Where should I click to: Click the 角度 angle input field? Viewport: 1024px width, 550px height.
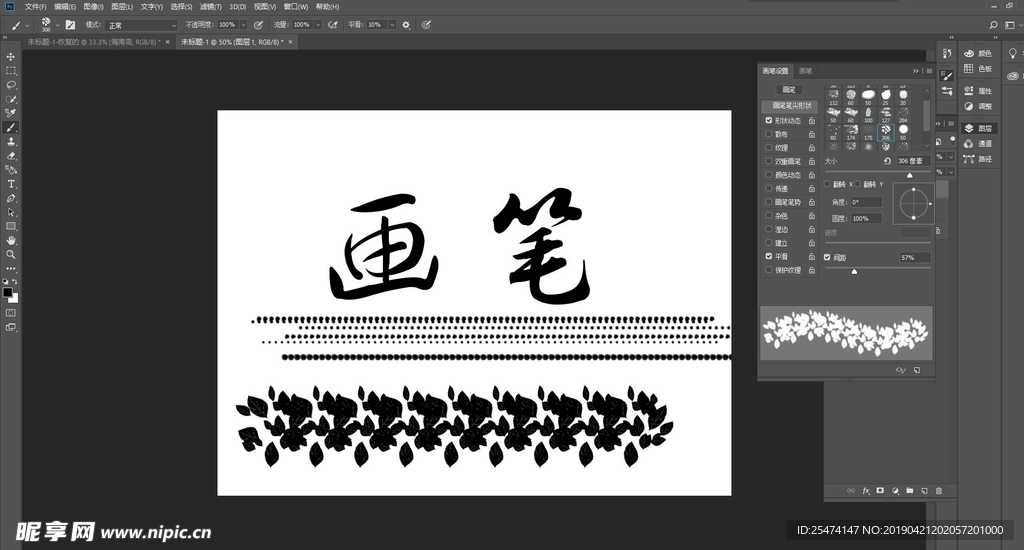(866, 202)
